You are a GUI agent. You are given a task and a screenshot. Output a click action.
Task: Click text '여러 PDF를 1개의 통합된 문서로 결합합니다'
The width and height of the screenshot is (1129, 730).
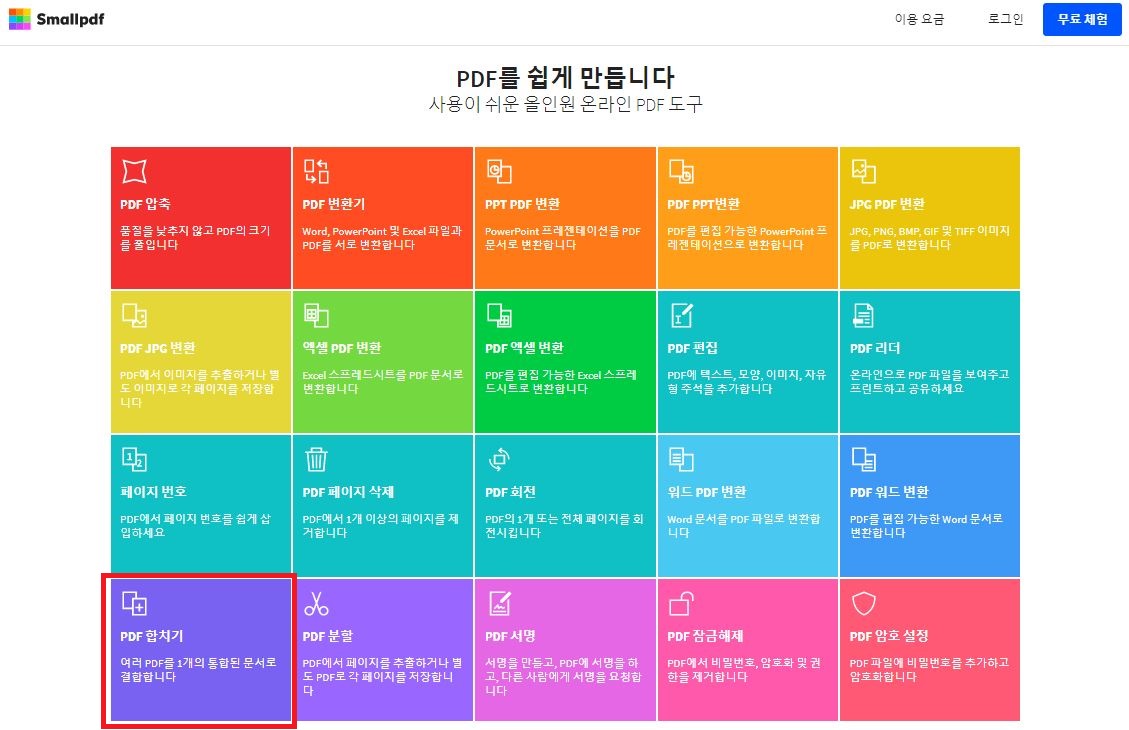(198, 670)
